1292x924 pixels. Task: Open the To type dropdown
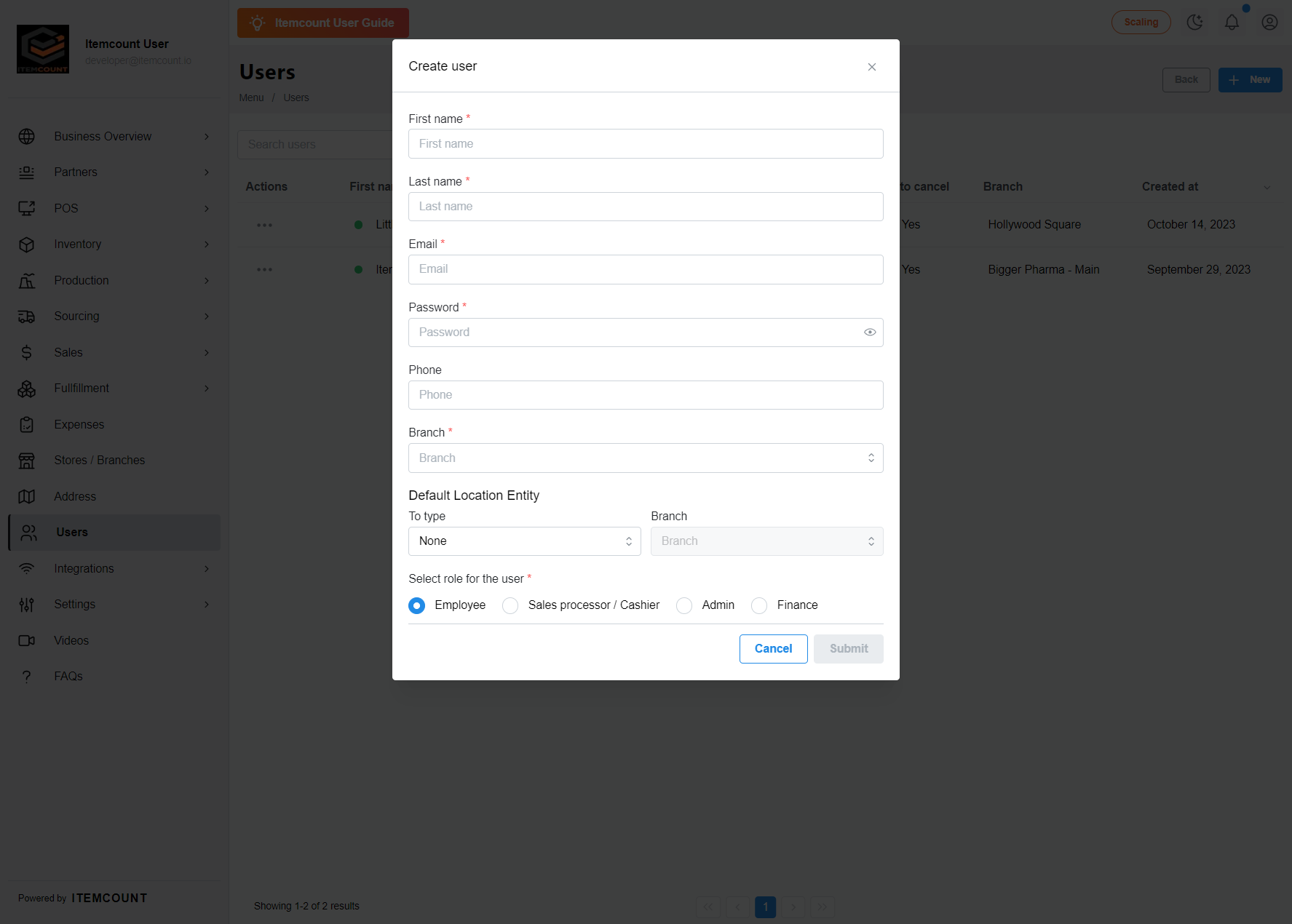point(525,541)
